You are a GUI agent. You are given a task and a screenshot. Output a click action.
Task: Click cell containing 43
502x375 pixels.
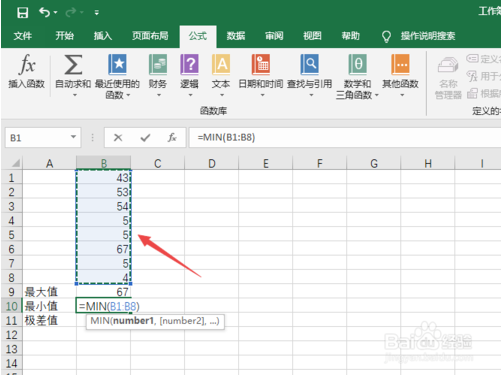pos(103,177)
